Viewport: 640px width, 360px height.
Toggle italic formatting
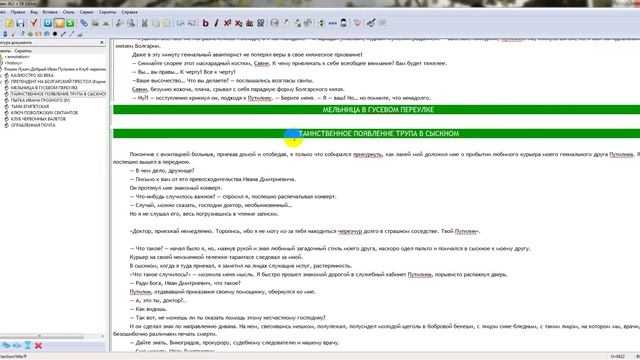216,23
